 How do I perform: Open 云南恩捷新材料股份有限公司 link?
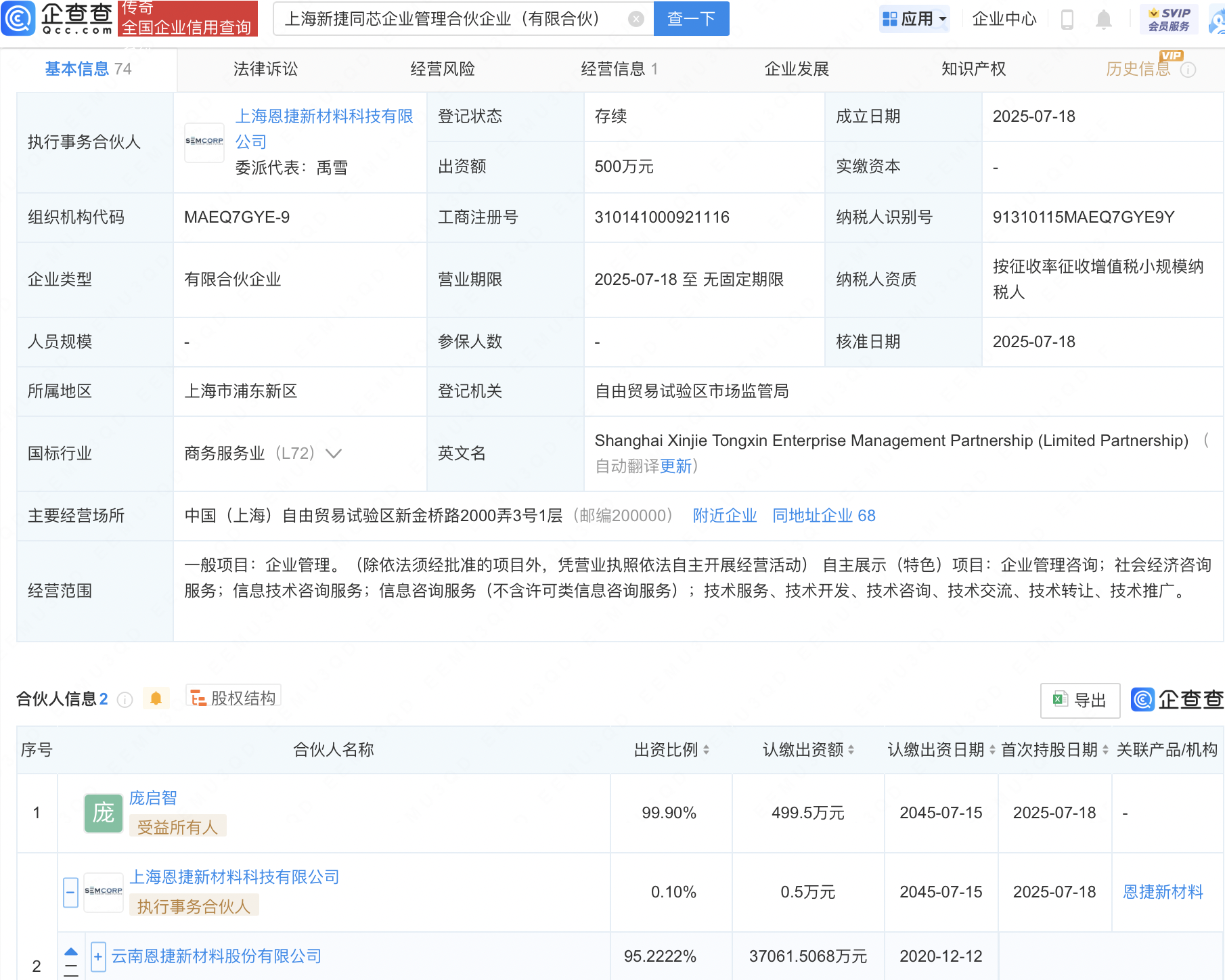point(217,956)
